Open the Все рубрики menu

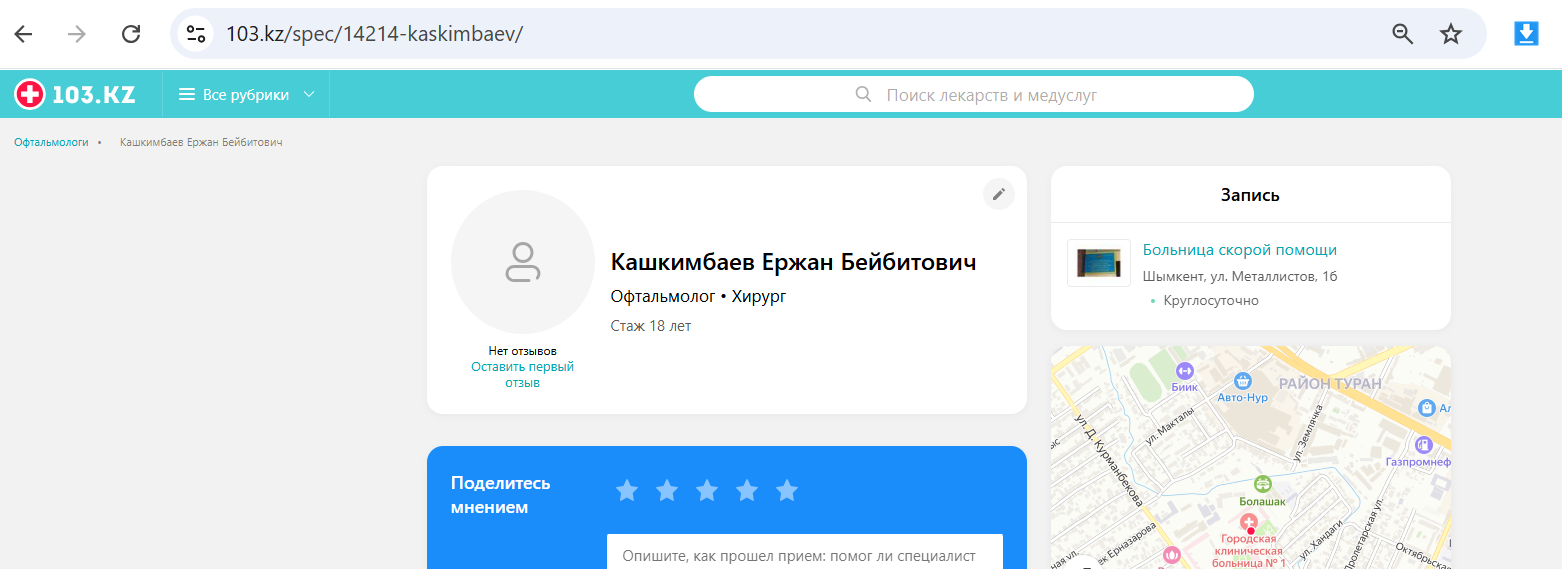[246, 95]
